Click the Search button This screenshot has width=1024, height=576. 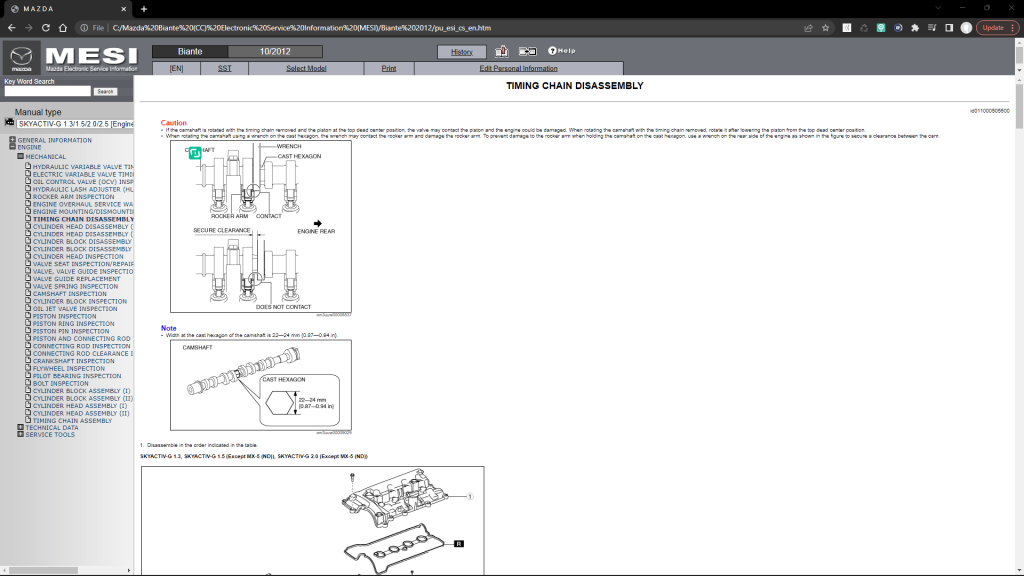[105, 89]
